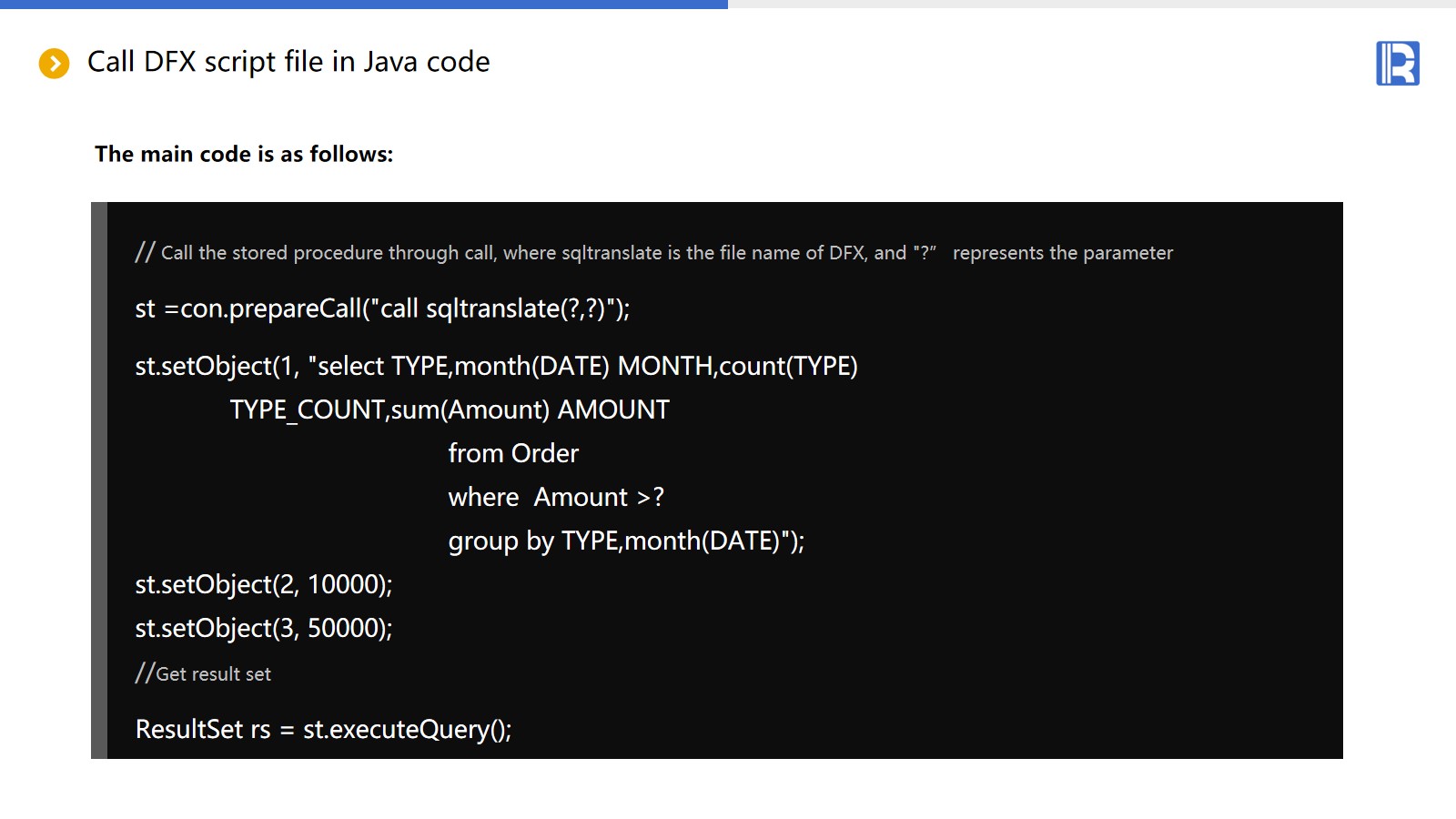The image size is (1456, 819).
Task: Select 'The main code is as follows:' heading
Action: (x=244, y=155)
